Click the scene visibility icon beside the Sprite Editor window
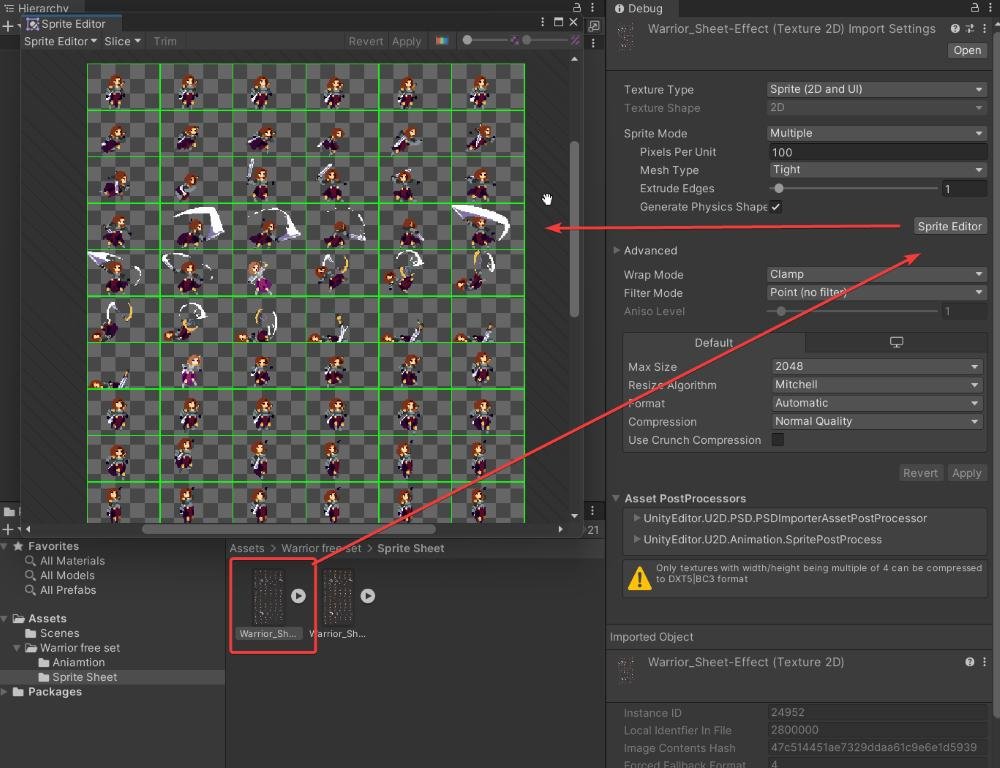 click(594, 26)
